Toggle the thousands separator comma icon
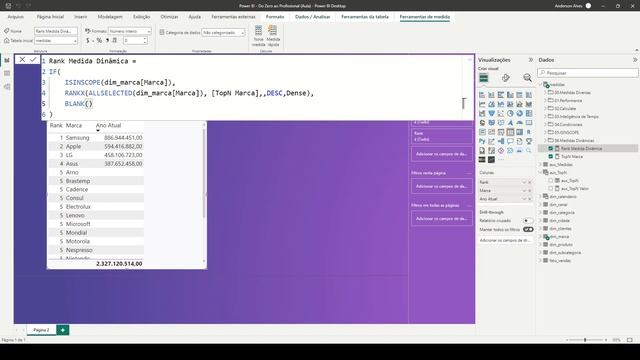640x360 pixels. [107, 40]
